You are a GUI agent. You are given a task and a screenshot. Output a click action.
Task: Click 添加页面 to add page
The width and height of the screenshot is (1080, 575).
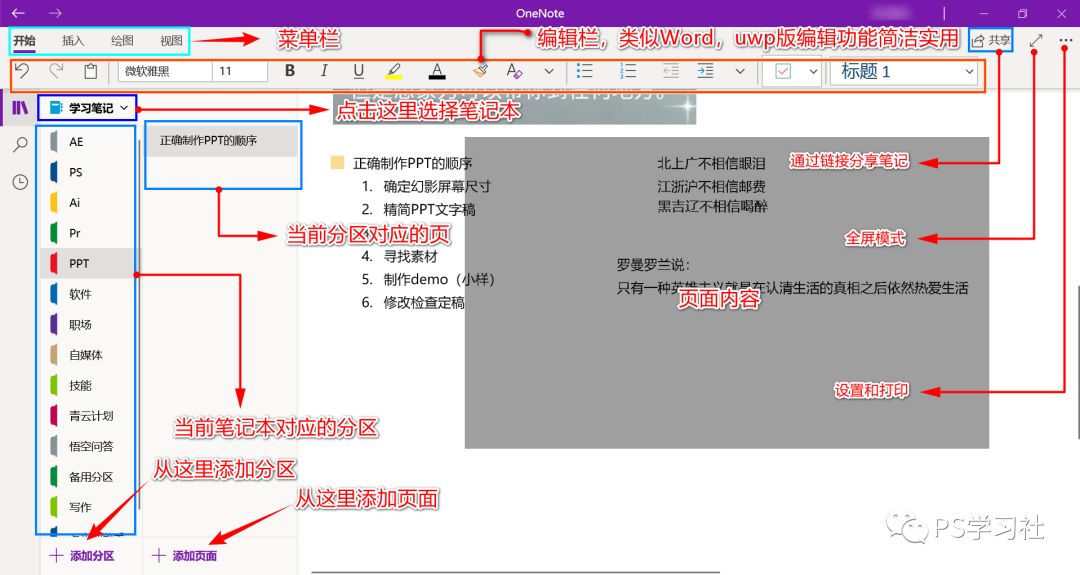tap(184, 556)
